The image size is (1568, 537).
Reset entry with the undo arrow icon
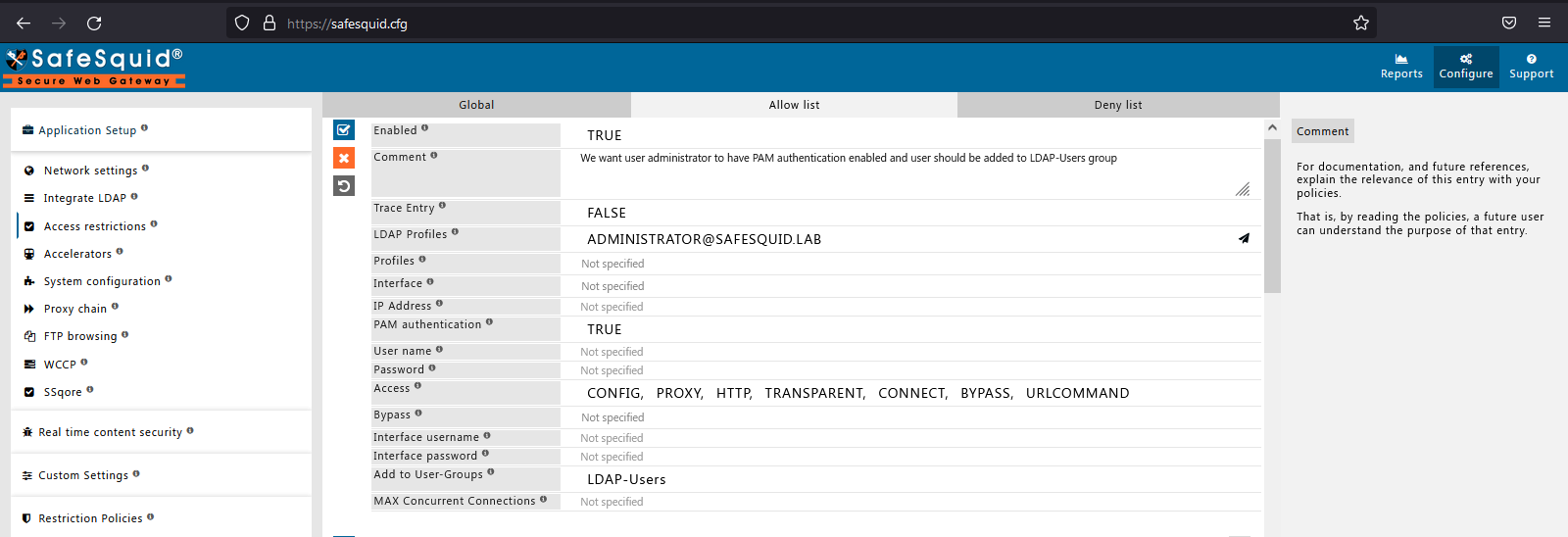click(344, 186)
